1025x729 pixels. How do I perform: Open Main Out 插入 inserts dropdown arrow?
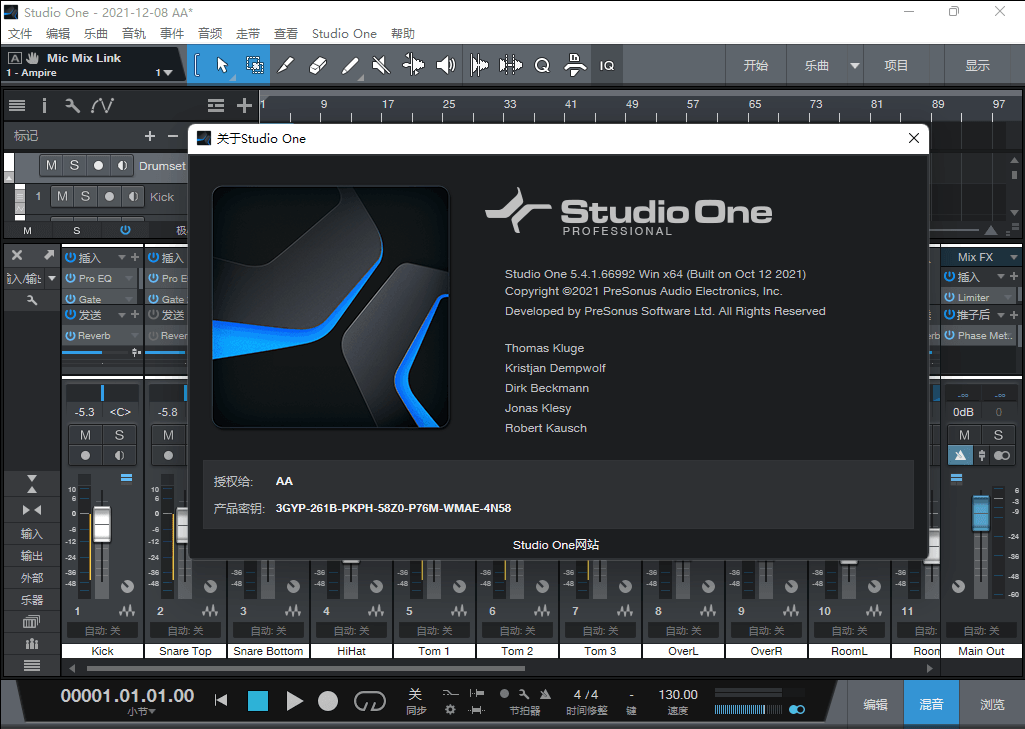(x=1001, y=277)
